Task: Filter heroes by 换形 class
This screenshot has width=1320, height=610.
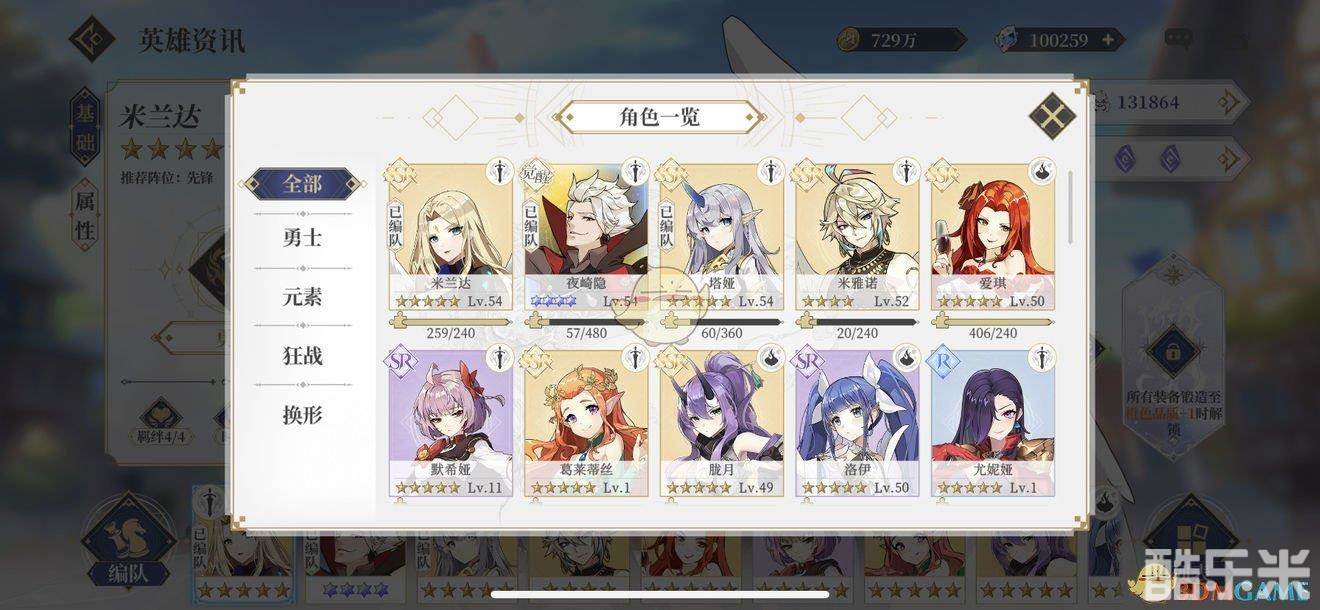Action: 303,414
